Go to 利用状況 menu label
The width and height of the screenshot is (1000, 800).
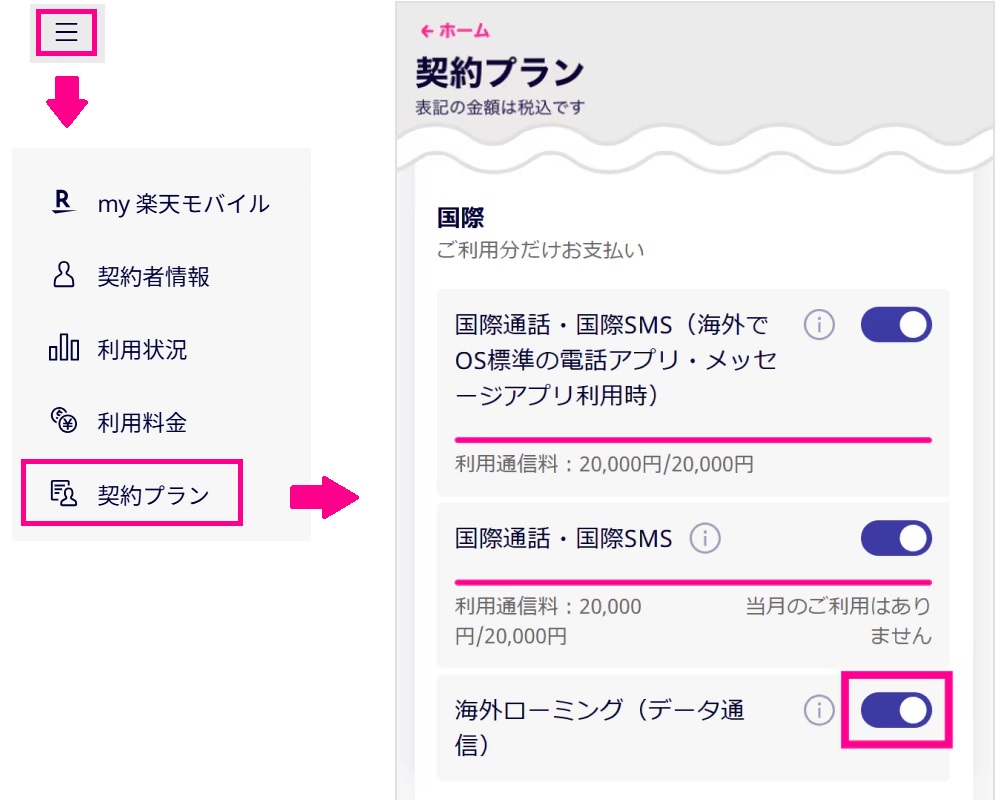point(142,350)
